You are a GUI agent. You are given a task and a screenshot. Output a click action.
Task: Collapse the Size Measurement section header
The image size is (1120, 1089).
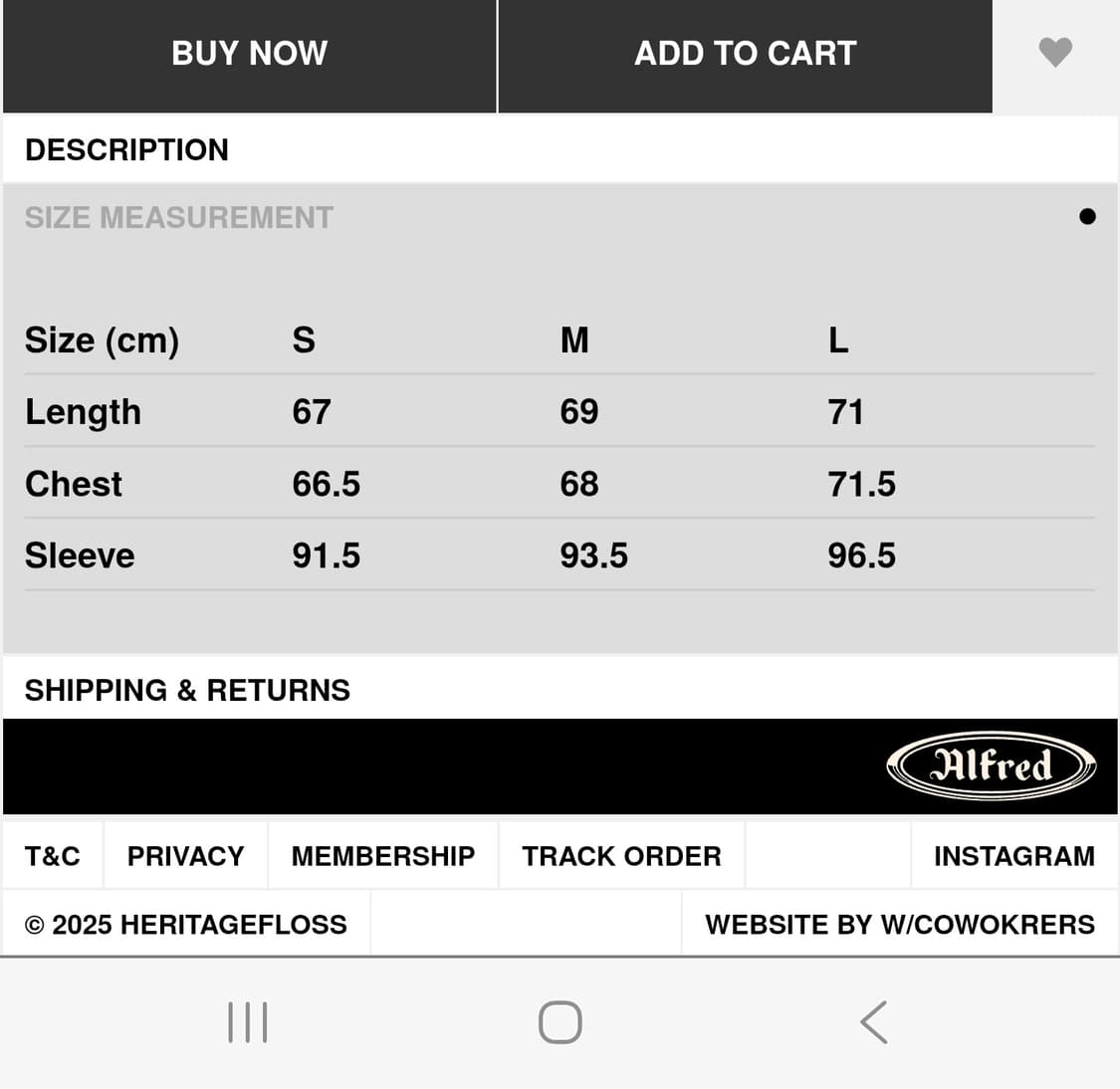179,218
